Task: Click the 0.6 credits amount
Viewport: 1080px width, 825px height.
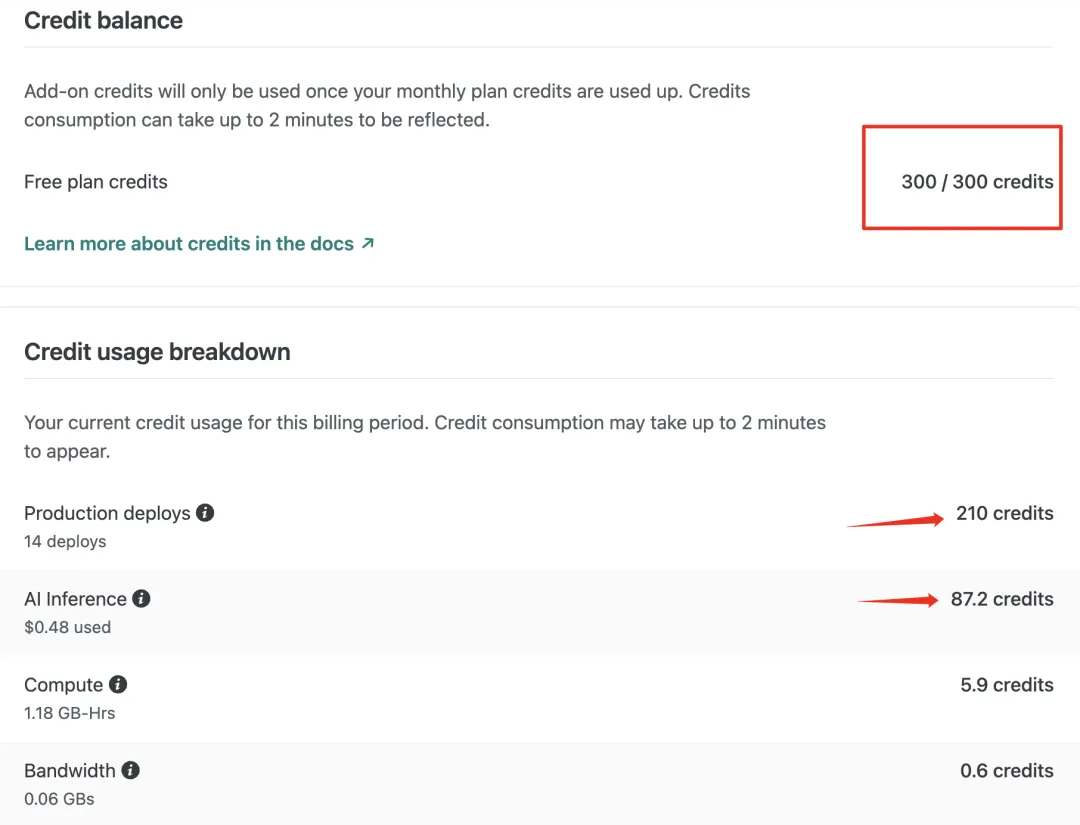Action: pos(1006,771)
